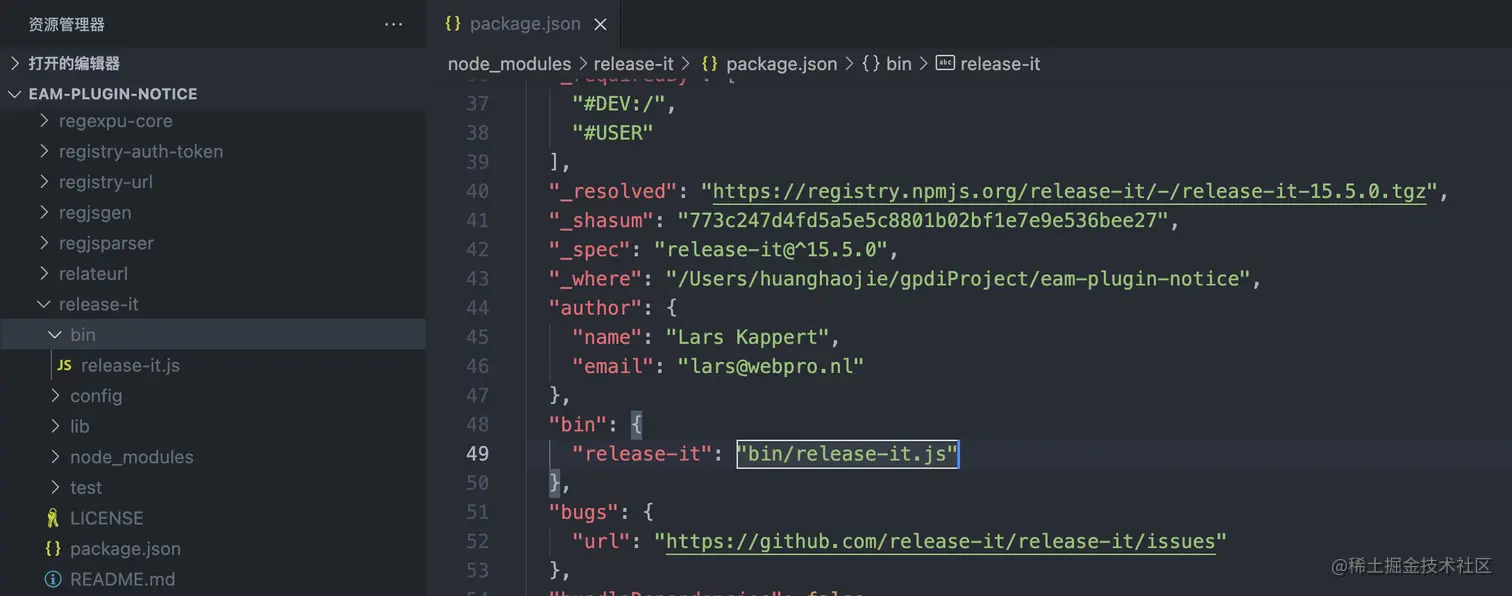Click line number 49 in gutter

click(478, 454)
